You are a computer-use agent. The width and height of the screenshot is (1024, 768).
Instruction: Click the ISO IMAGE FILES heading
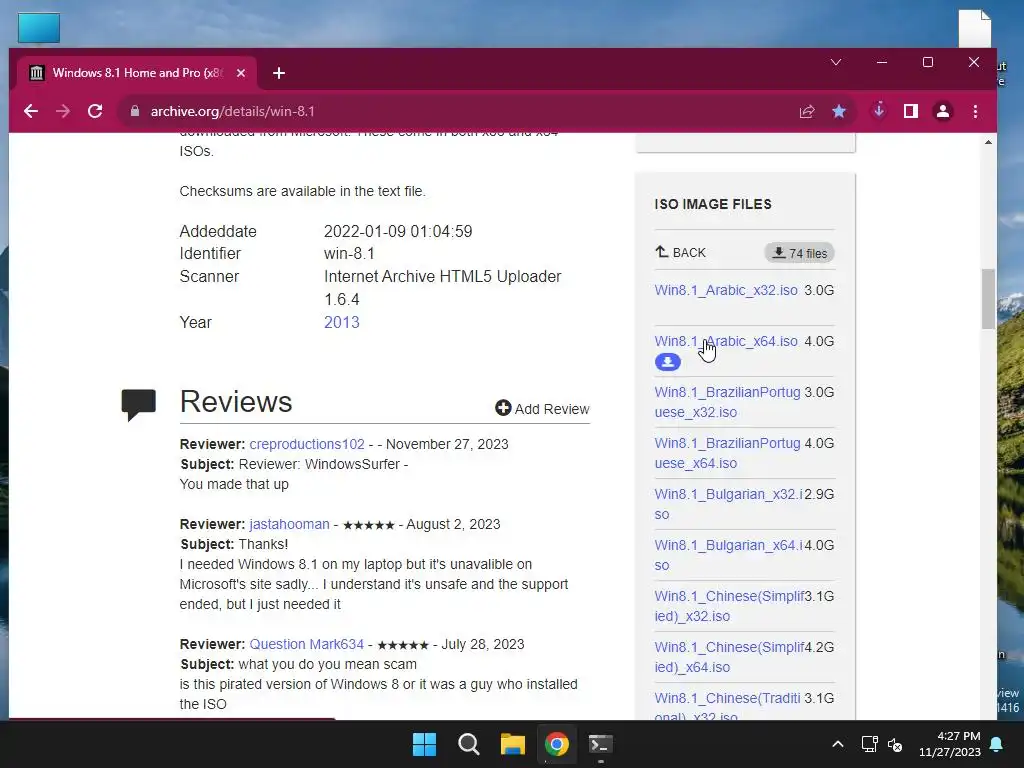click(x=712, y=204)
